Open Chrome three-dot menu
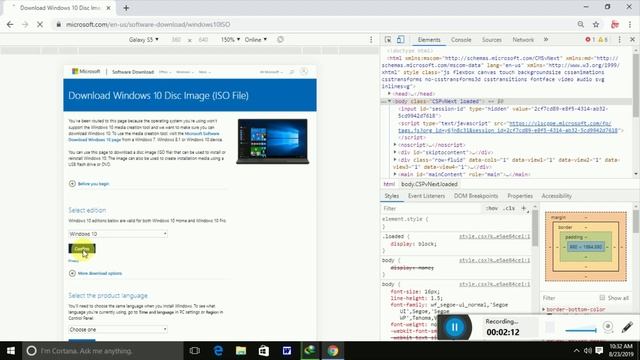Screen dimensions: 640x360 (630, 24)
